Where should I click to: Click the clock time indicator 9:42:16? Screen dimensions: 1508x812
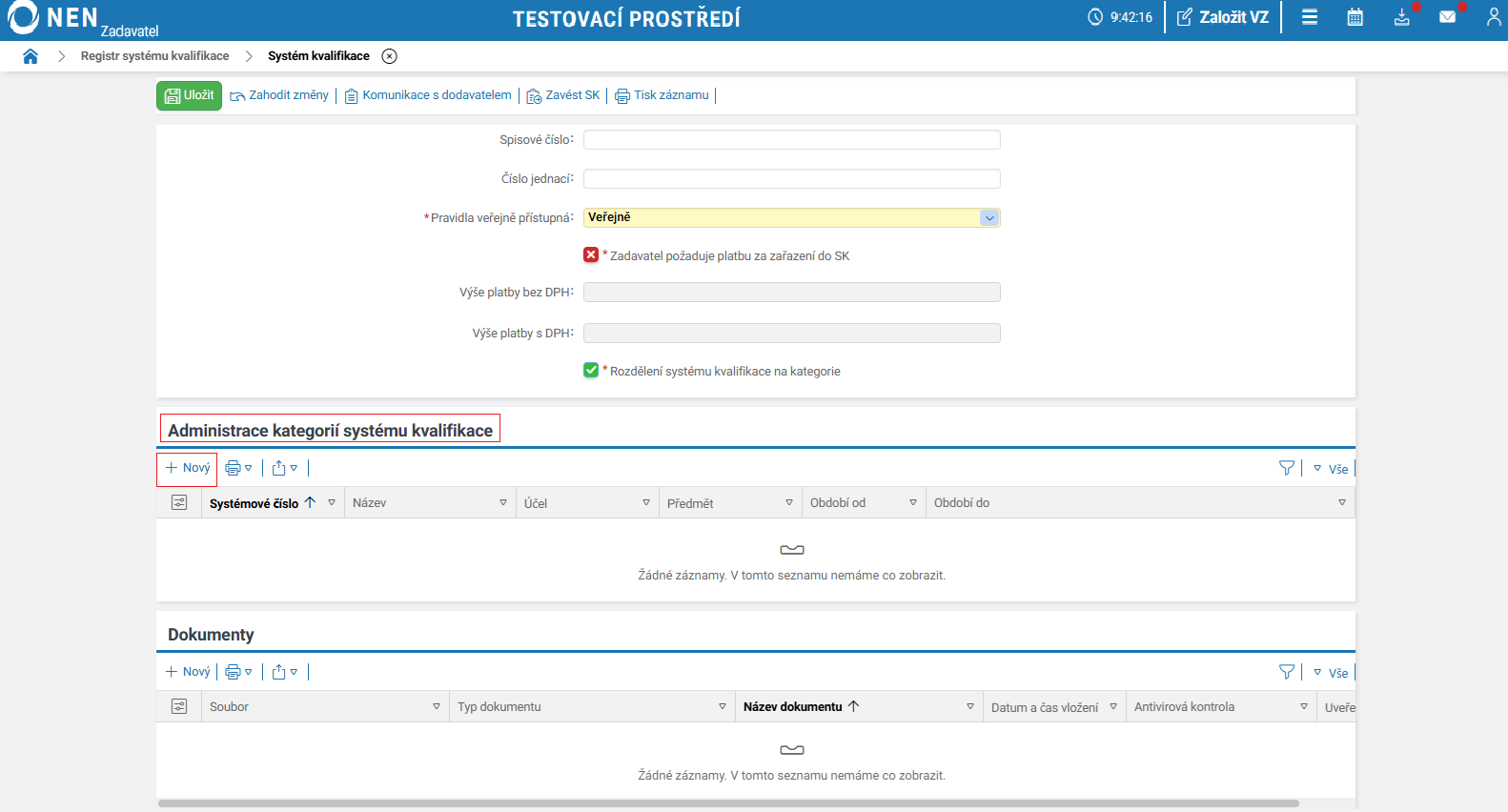(x=1120, y=17)
